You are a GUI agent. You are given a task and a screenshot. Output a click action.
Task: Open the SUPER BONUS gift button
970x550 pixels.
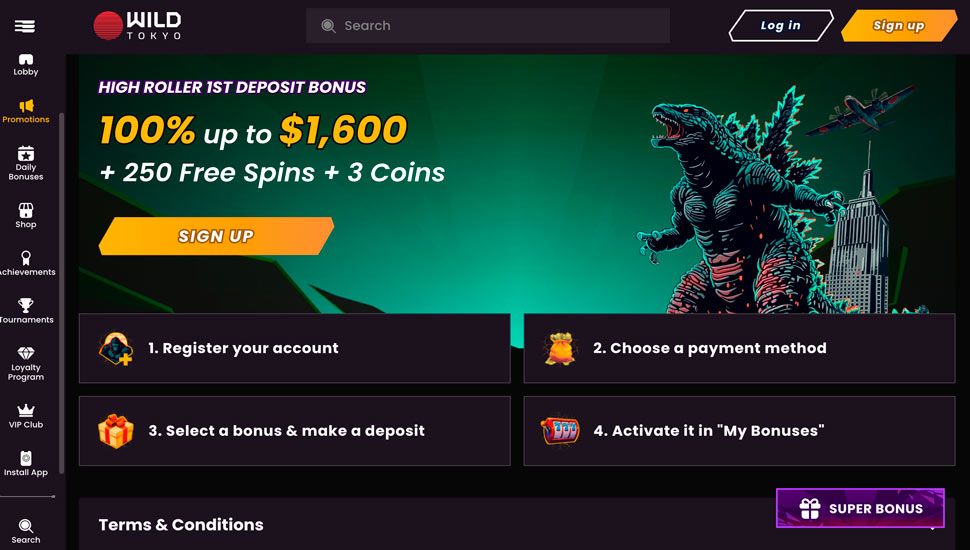860,508
